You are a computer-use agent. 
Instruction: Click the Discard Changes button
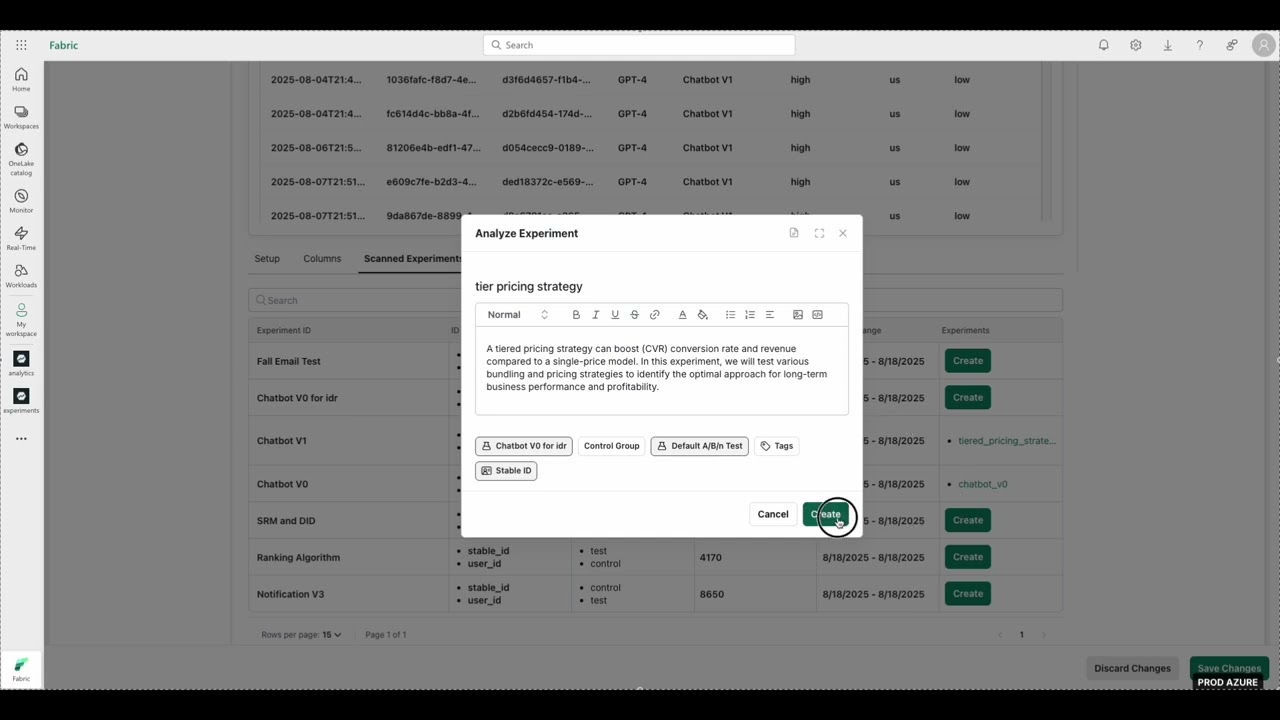(x=1132, y=668)
